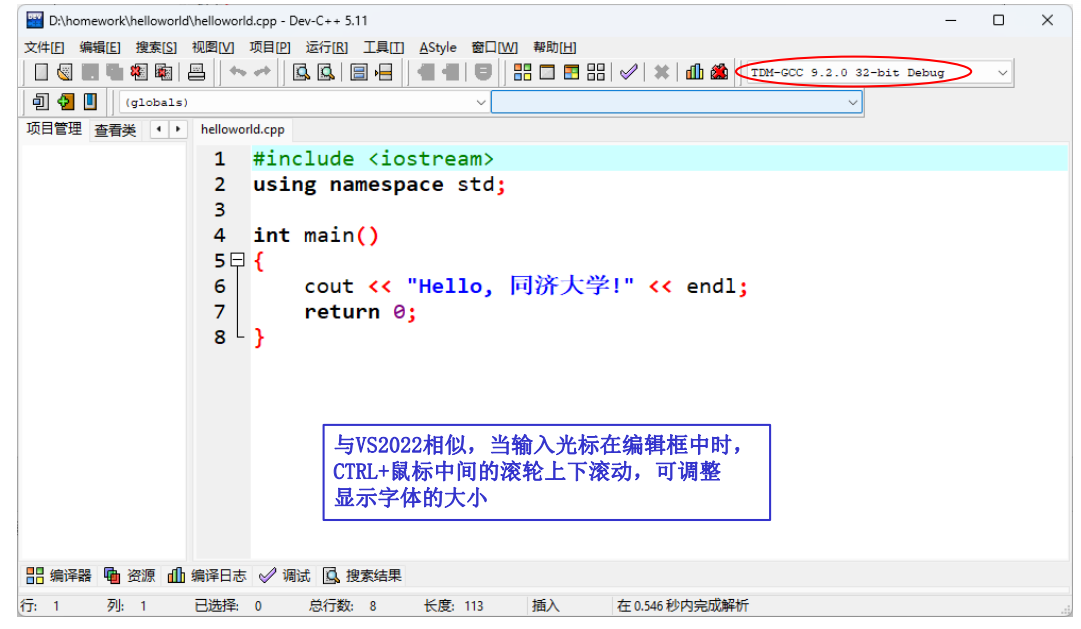
Task: Open the 工具[T] menu
Action: pyautogui.click(x=383, y=47)
